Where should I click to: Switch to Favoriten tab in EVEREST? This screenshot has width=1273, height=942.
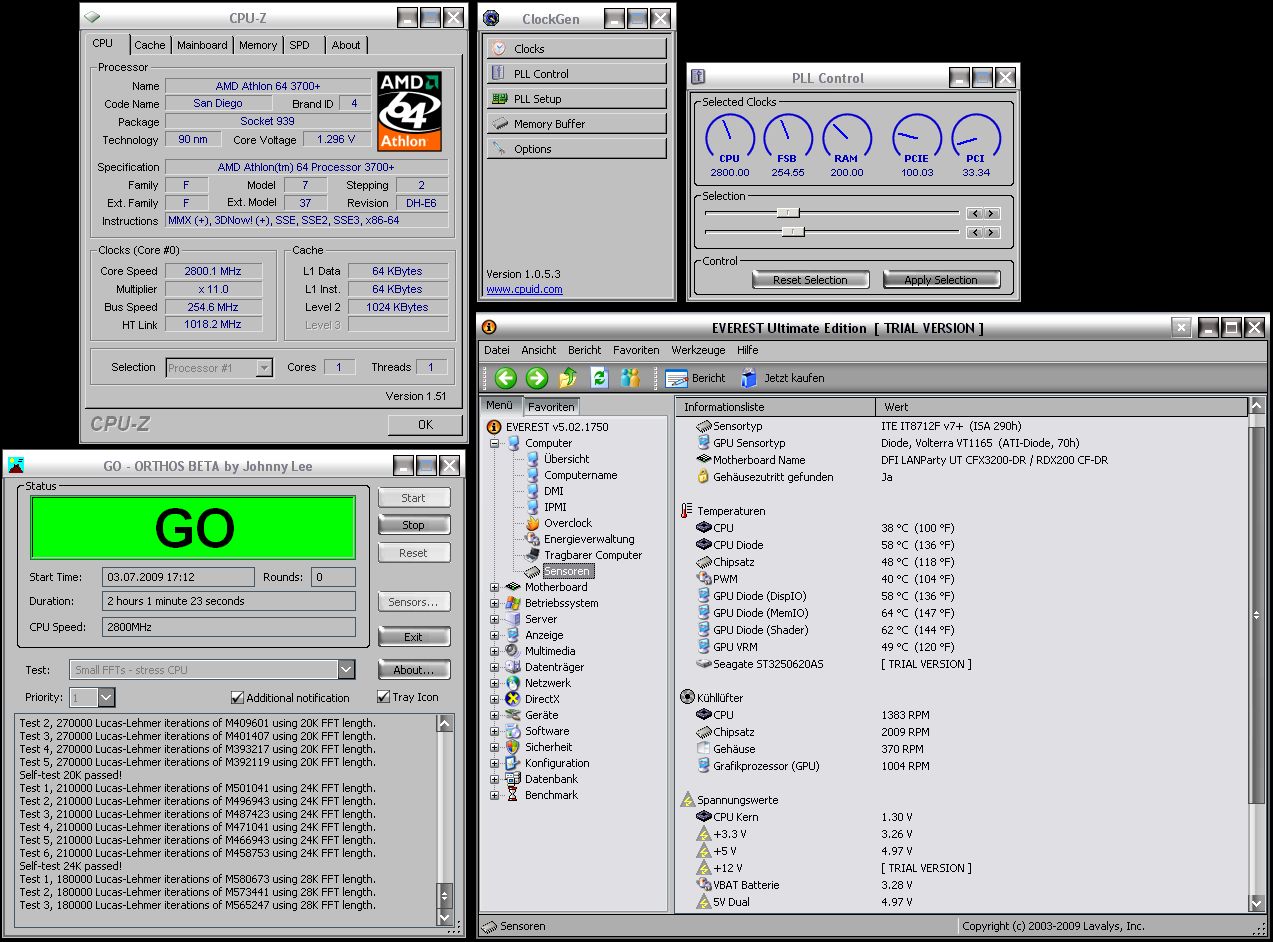551,407
